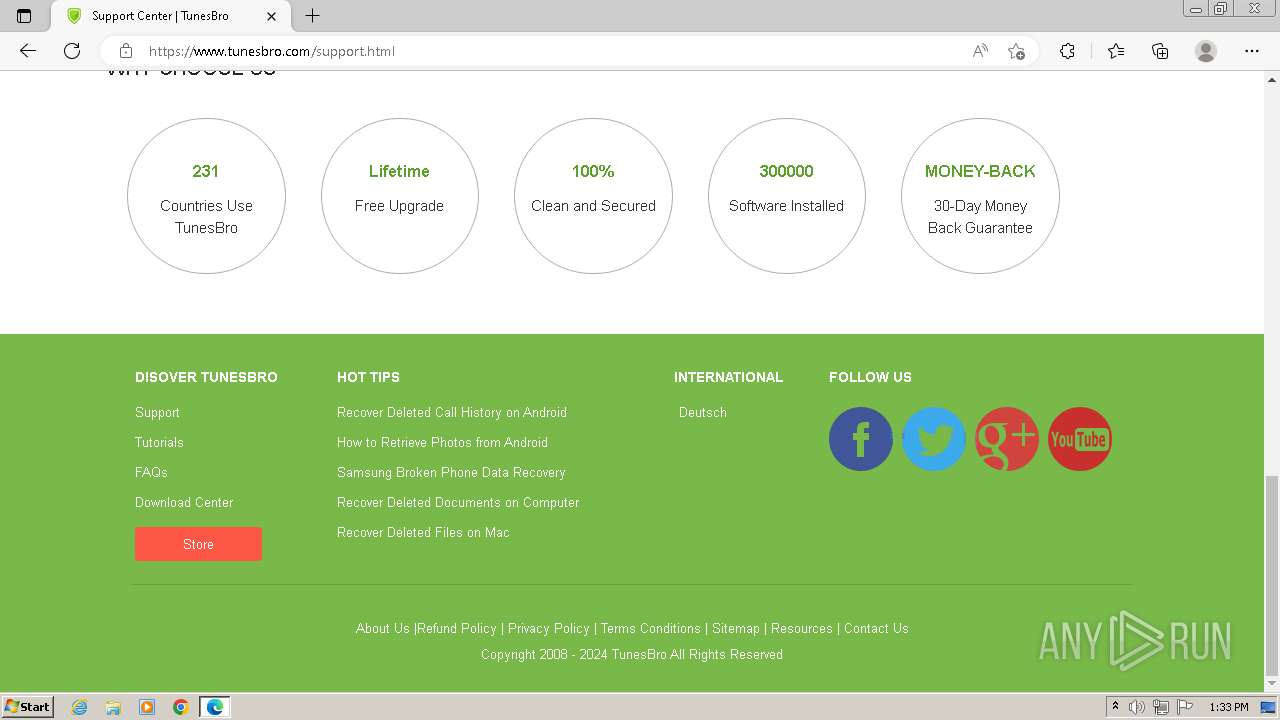This screenshot has height=720, width=1280.
Task: Open Chrome taskbar icon
Action: [x=181, y=707]
